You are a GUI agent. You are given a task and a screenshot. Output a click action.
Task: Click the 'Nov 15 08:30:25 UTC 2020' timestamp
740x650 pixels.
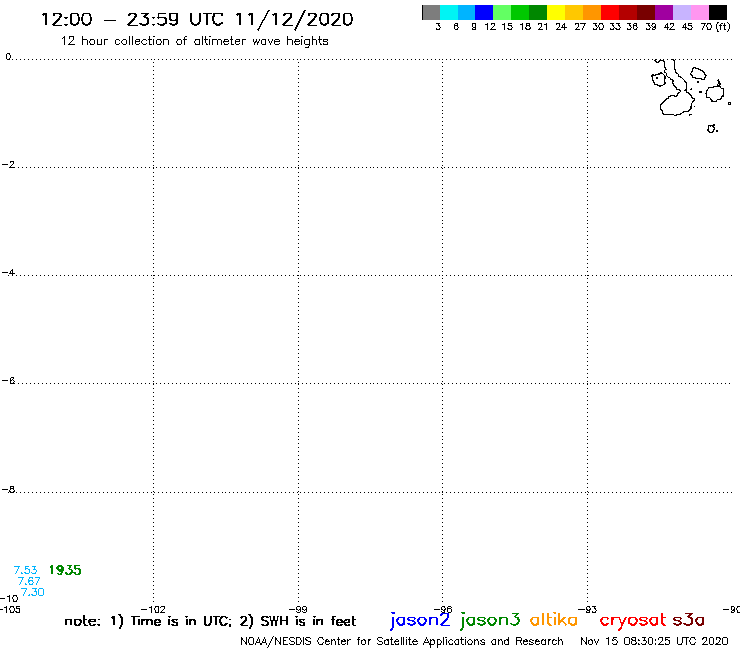tap(654, 641)
